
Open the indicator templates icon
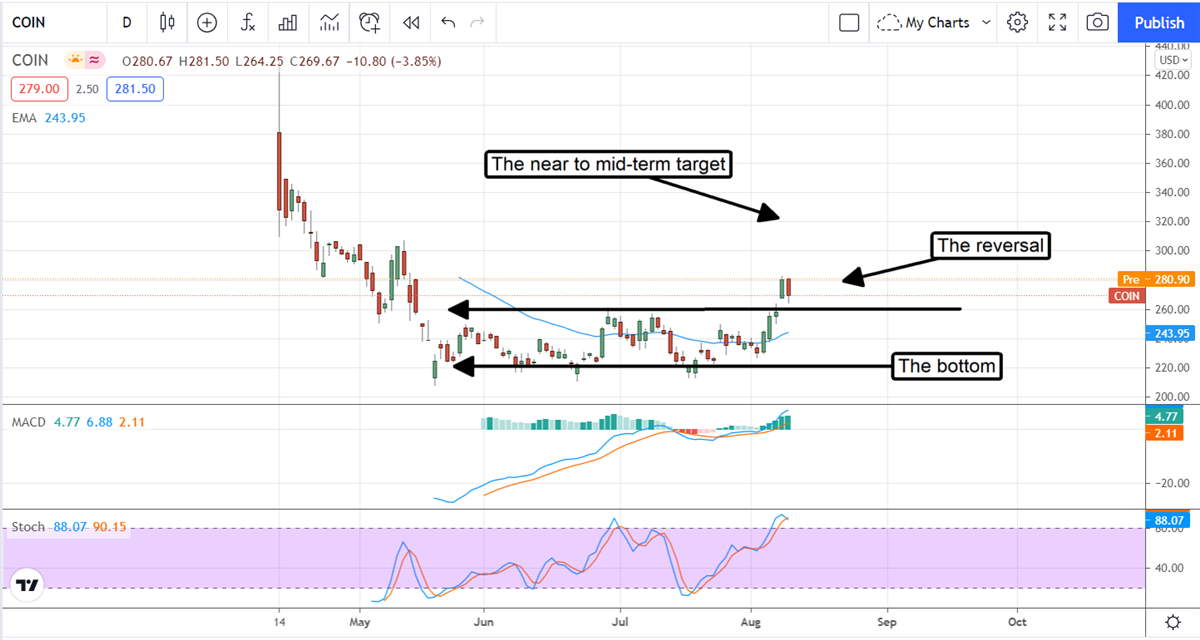[329, 22]
